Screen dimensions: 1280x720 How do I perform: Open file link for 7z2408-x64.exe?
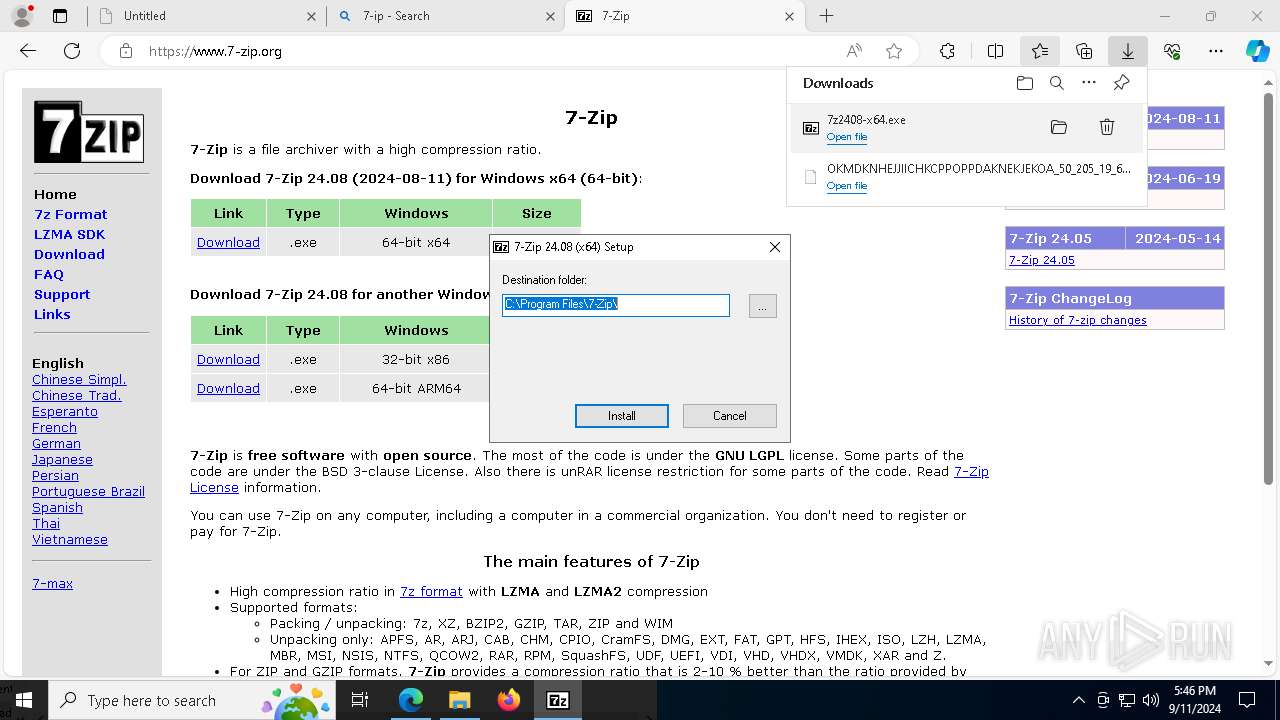tap(847, 137)
